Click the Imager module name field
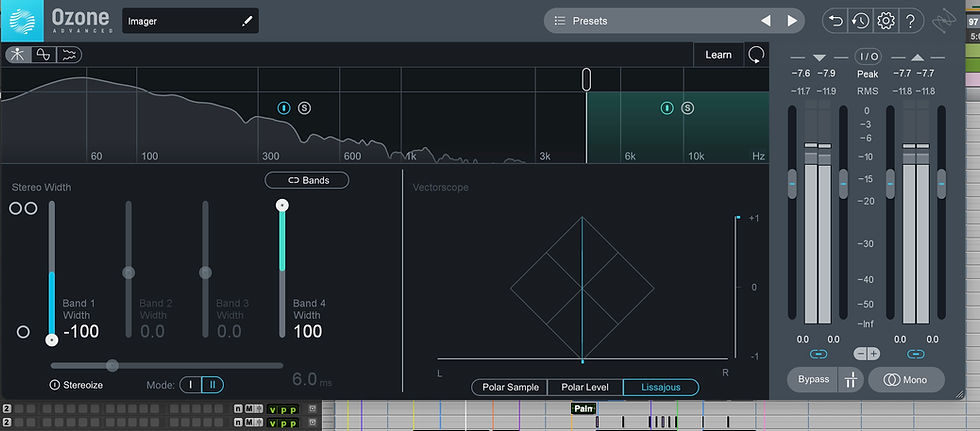This screenshot has height=431, width=980. pyautogui.click(x=190, y=21)
